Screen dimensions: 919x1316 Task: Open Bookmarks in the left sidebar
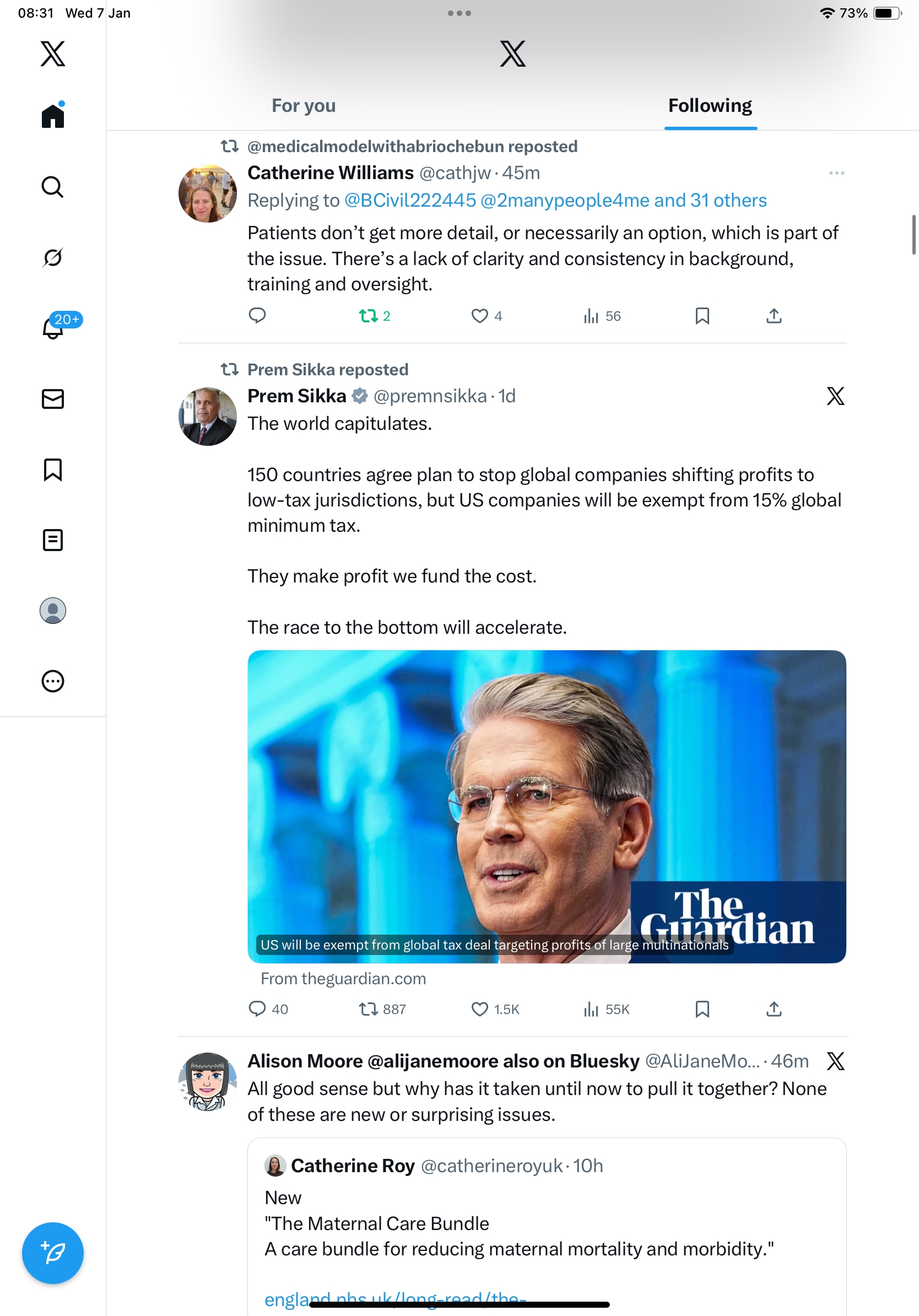(52, 470)
